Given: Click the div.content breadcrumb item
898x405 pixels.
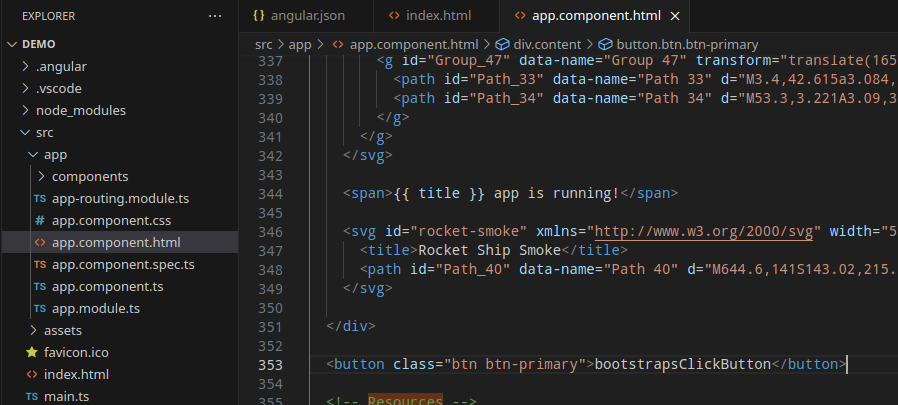Looking at the screenshot, I should (x=545, y=44).
